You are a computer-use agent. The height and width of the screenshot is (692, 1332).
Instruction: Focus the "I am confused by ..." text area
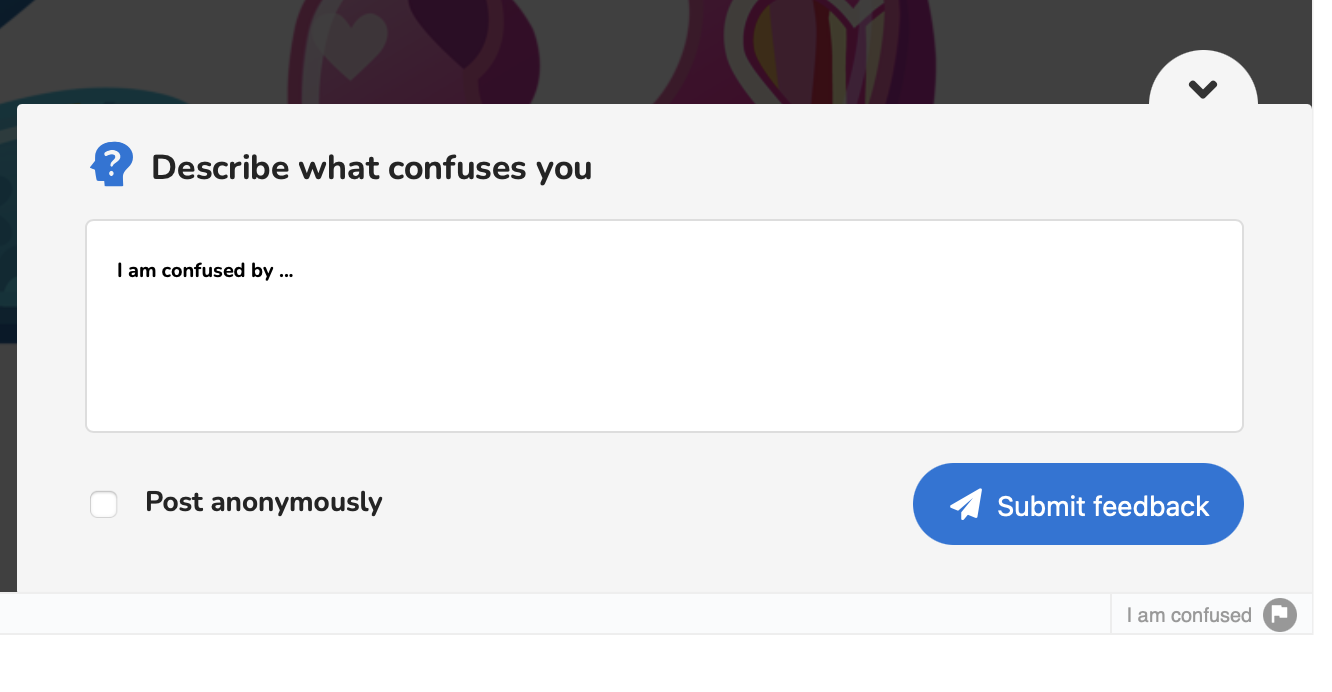[x=664, y=326]
